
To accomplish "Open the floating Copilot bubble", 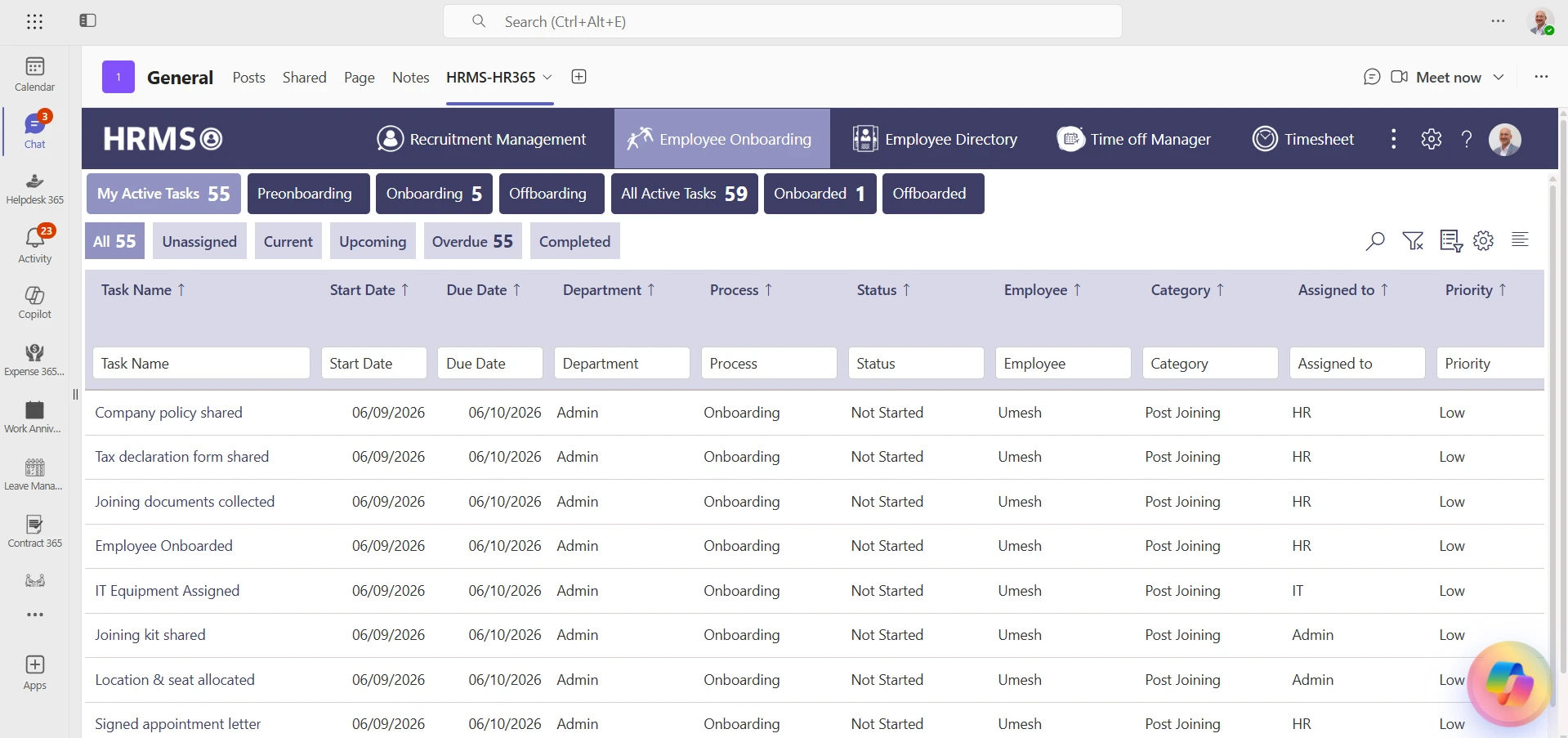I will point(1508,683).
